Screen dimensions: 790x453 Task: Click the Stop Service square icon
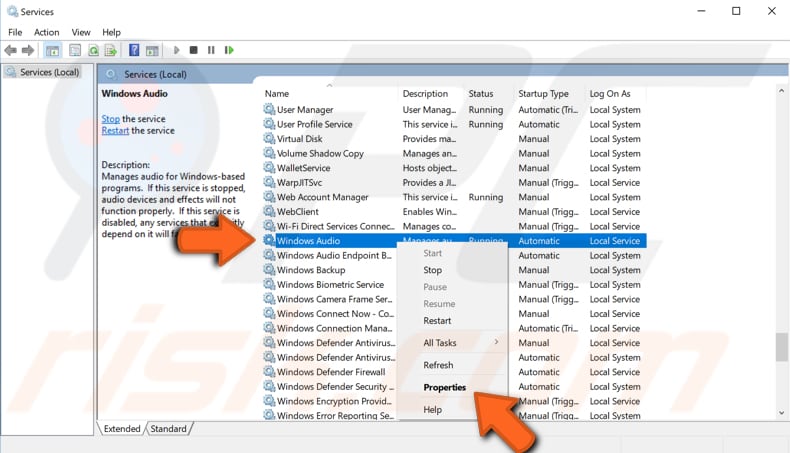pyautogui.click(x=193, y=50)
